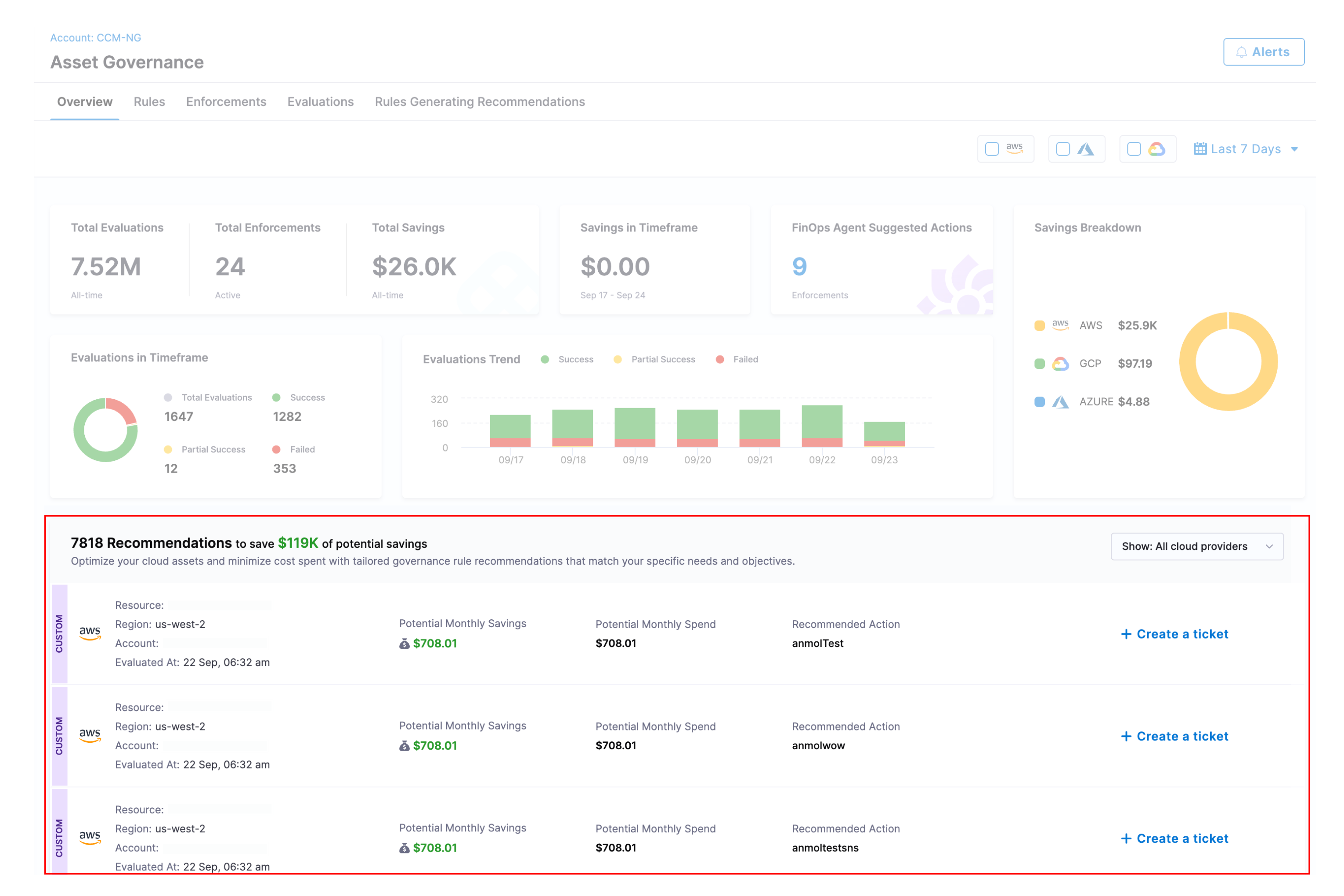
Task: Click the money bag icon on anmolwow row
Action: pyautogui.click(x=404, y=746)
